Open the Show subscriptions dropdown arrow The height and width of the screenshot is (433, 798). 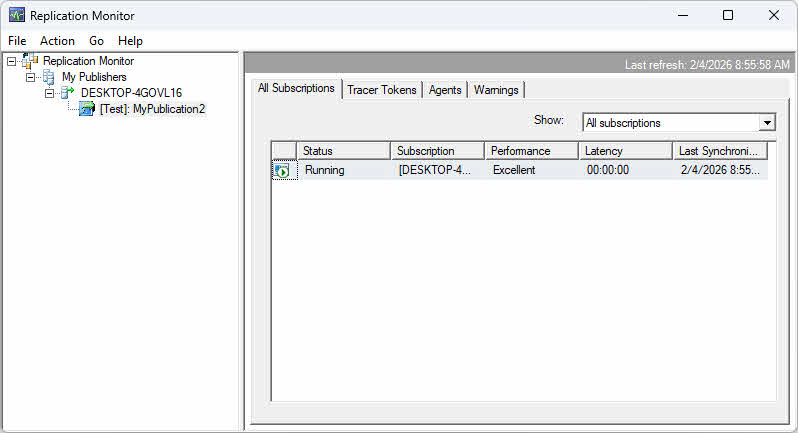[767, 123]
